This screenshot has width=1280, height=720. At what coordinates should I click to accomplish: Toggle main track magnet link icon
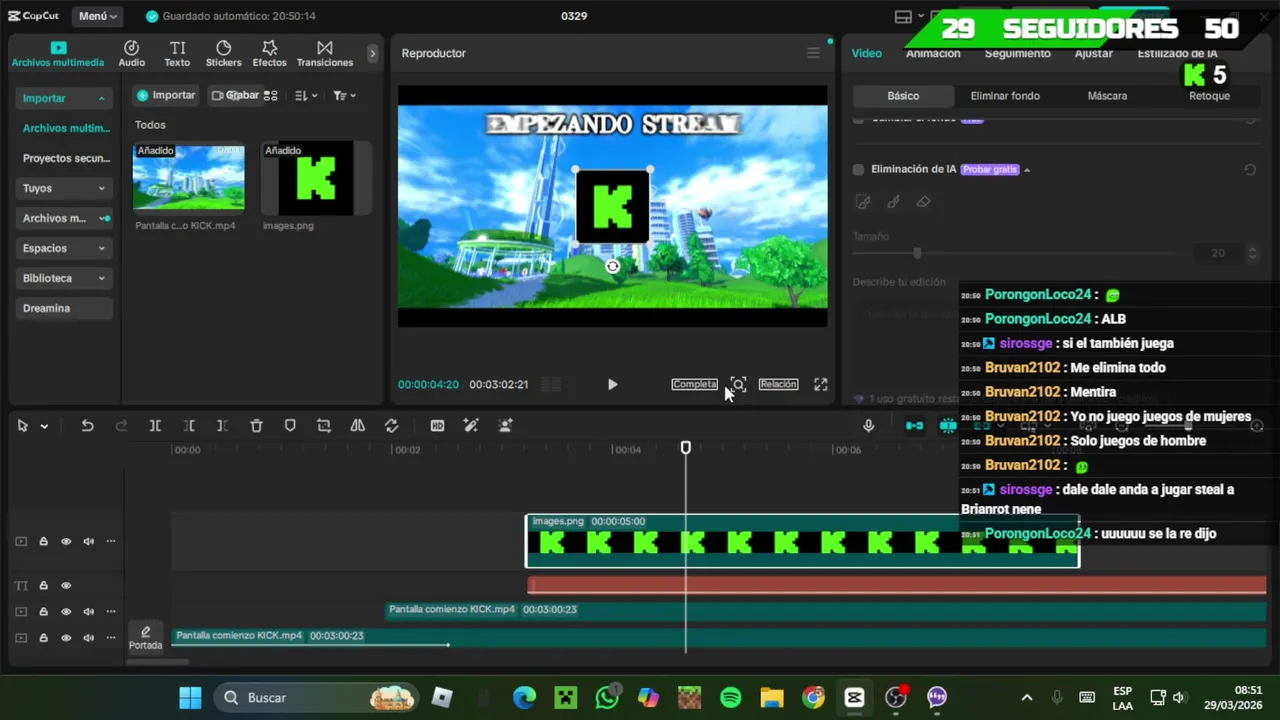click(914, 426)
